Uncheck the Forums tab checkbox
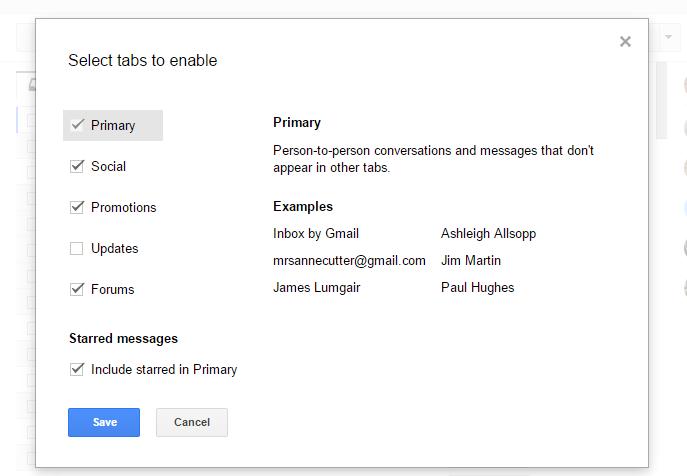The image size is (687, 476). (77, 289)
